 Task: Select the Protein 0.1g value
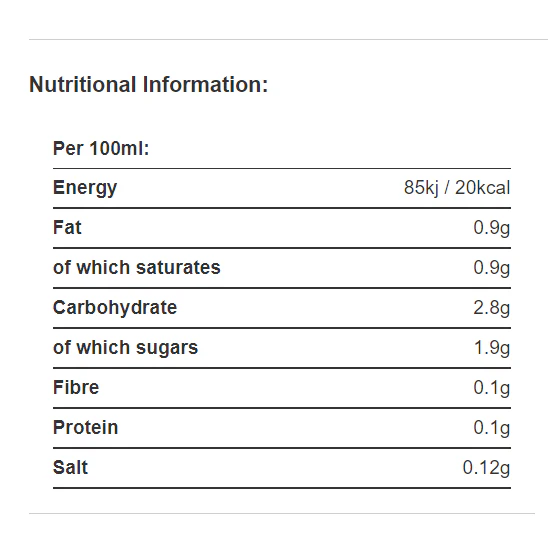[x=491, y=428]
